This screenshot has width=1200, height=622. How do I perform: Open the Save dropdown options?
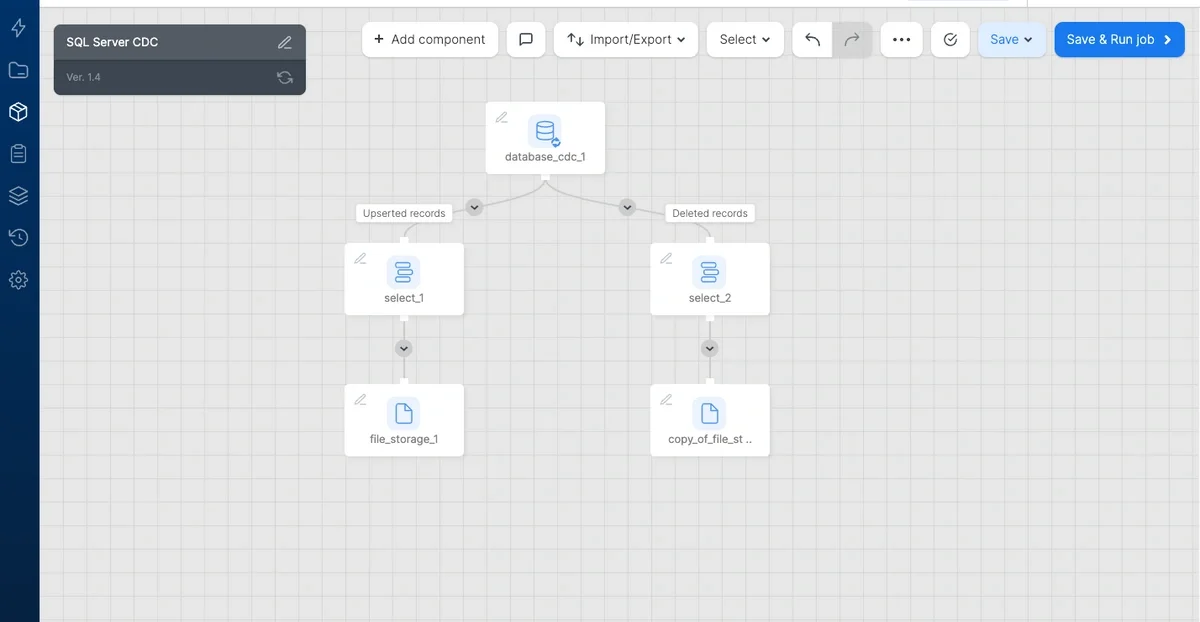(x=1011, y=39)
